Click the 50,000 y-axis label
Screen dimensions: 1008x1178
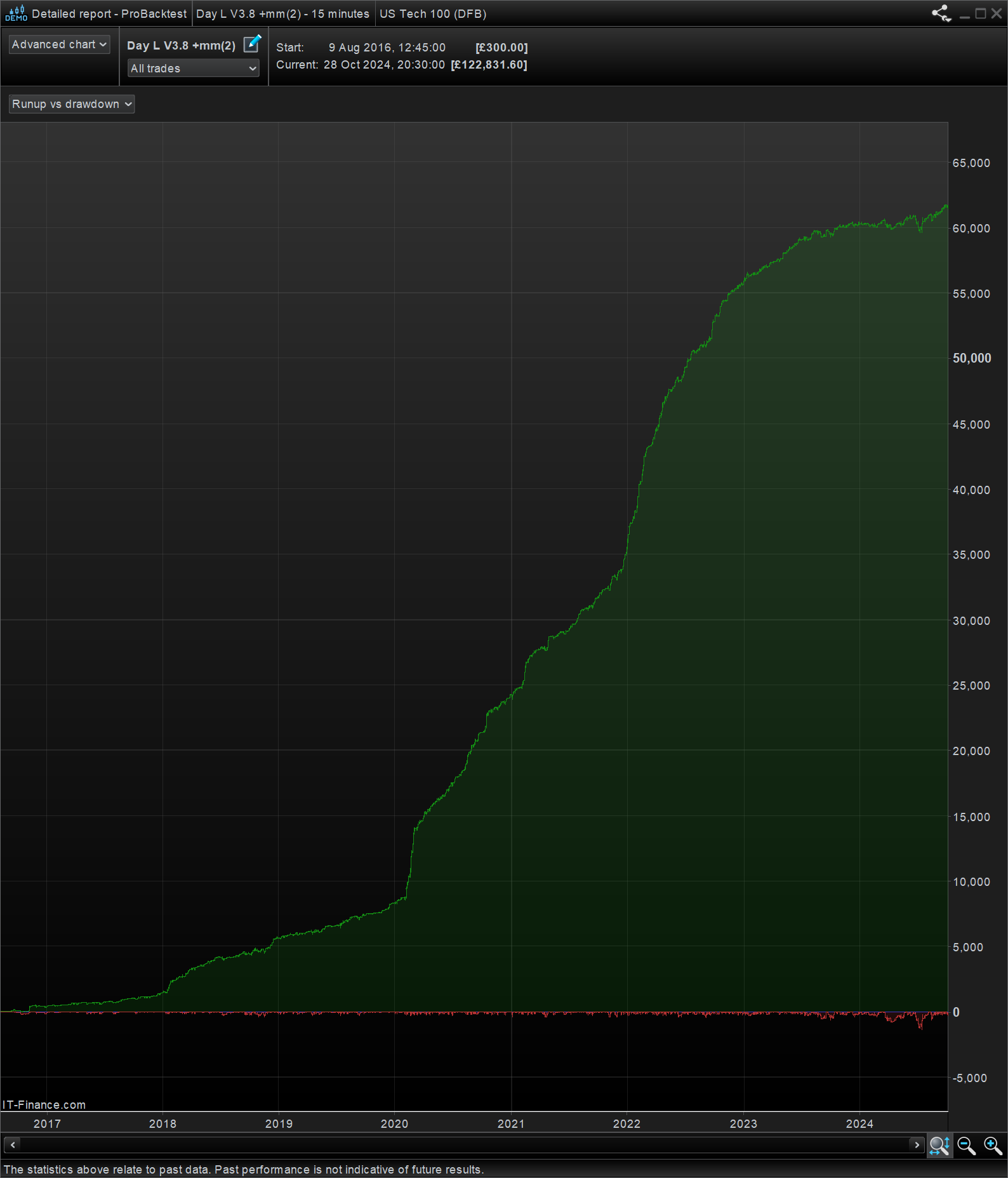(x=971, y=358)
